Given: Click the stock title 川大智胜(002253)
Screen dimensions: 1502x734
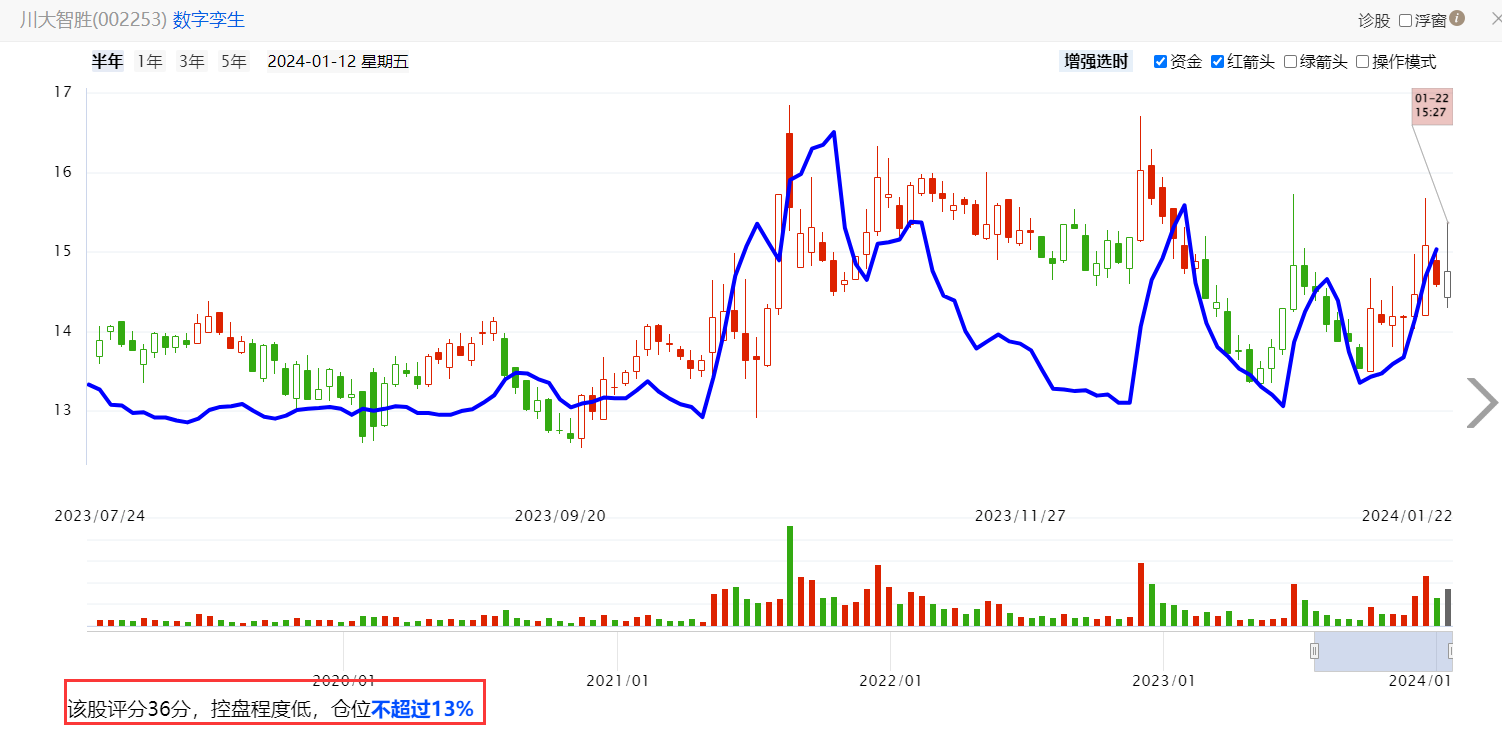Looking at the screenshot, I should pos(93,20).
